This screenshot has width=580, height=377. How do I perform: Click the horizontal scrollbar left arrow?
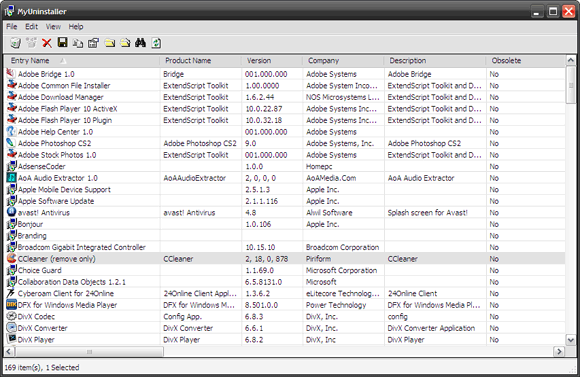pos(9,351)
